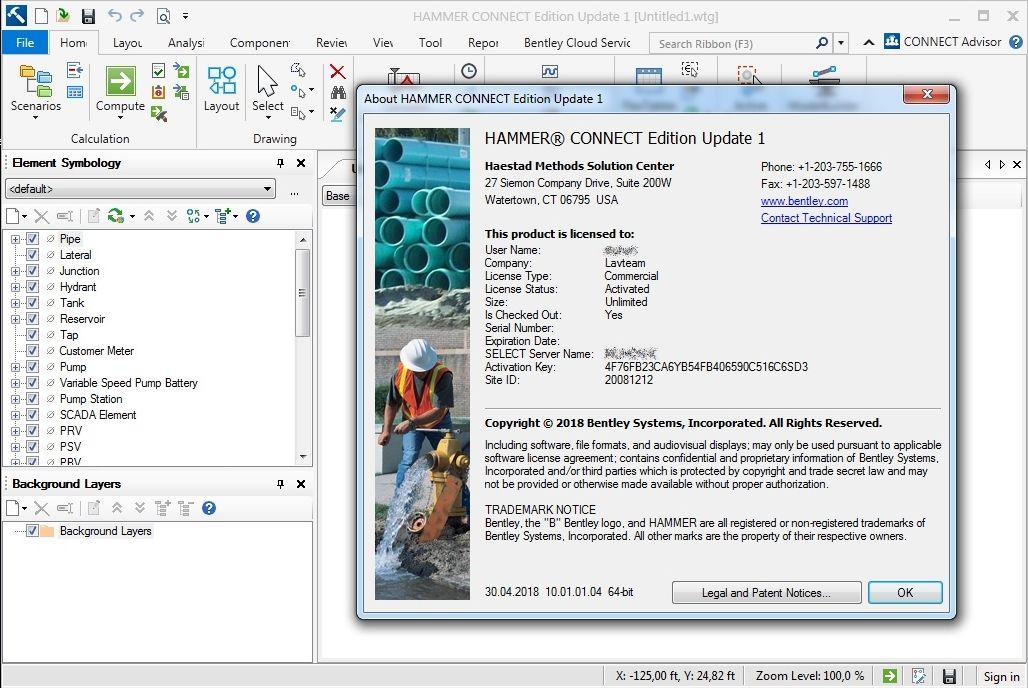Click the Find binoculars icon
This screenshot has width=1028, height=688.
click(x=338, y=93)
